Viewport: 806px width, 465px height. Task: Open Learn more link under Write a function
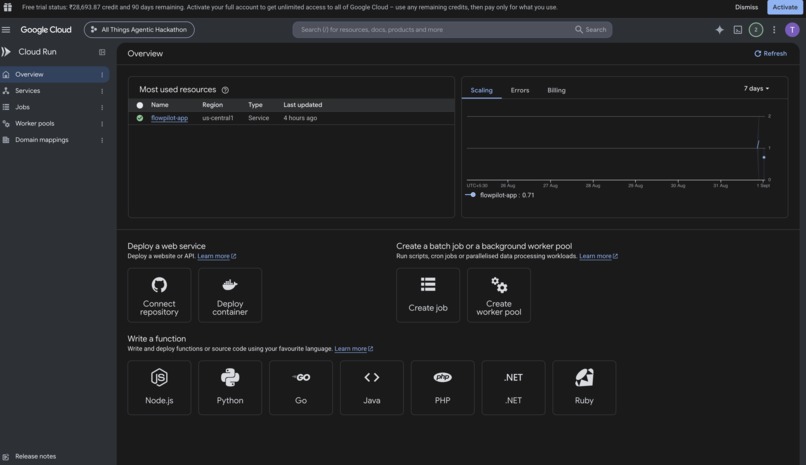pos(354,348)
